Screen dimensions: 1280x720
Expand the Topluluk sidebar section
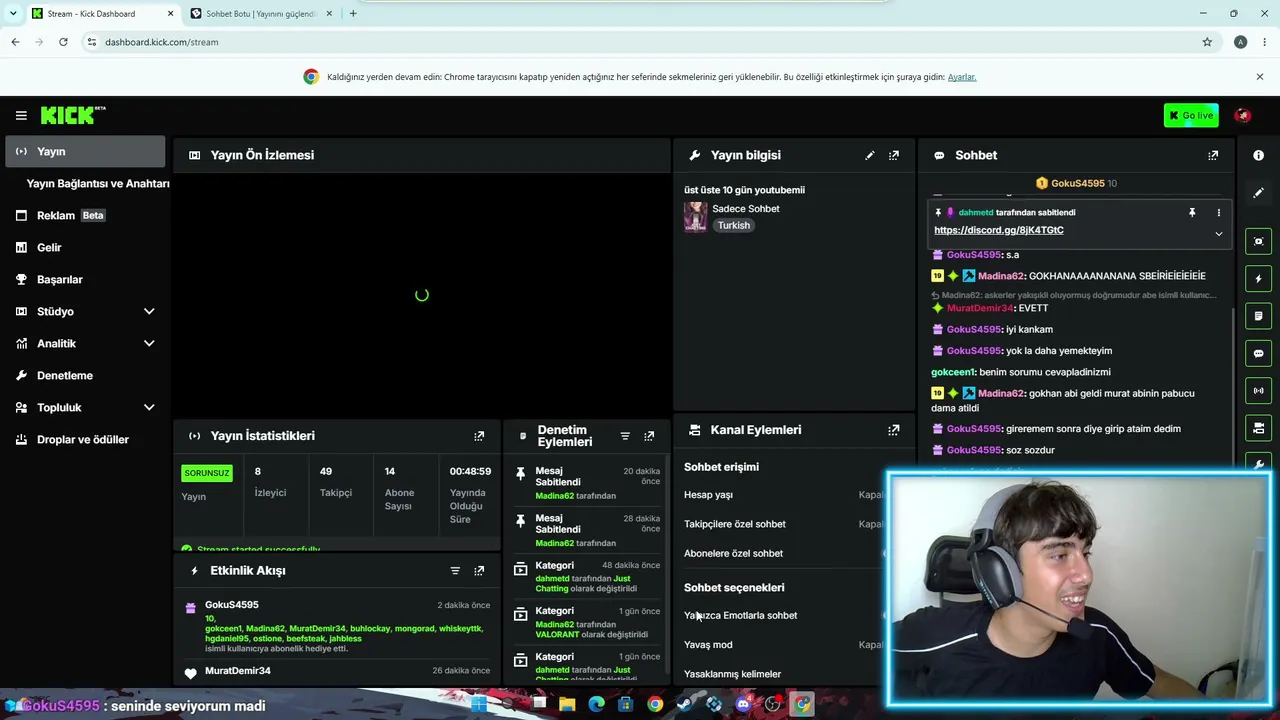coord(149,408)
